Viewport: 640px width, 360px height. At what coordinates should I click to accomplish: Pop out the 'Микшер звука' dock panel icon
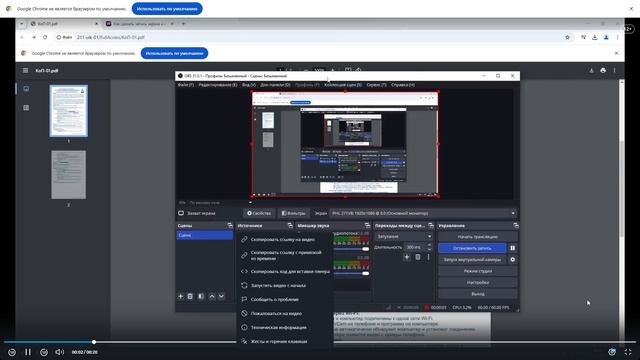pyautogui.click(x=367, y=225)
